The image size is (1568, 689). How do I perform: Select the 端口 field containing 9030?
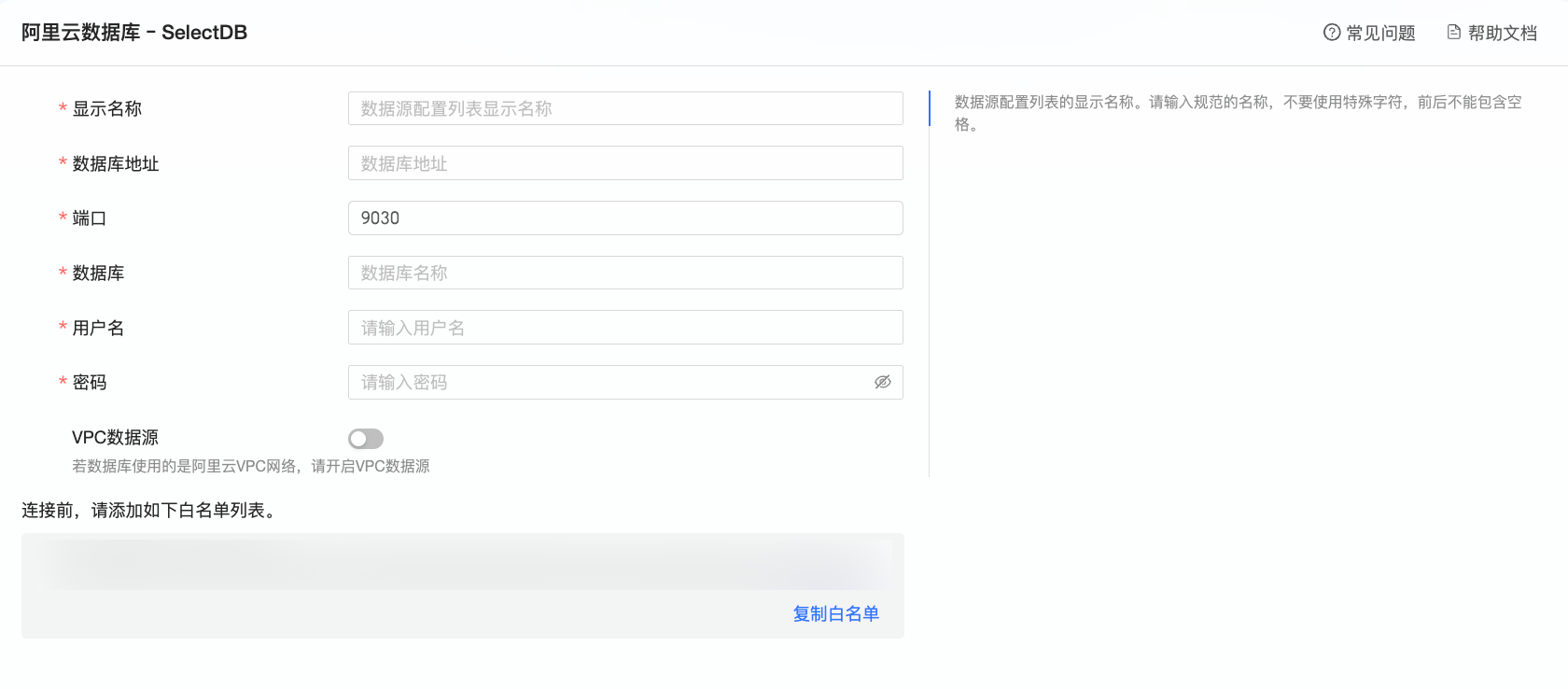tap(625, 218)
